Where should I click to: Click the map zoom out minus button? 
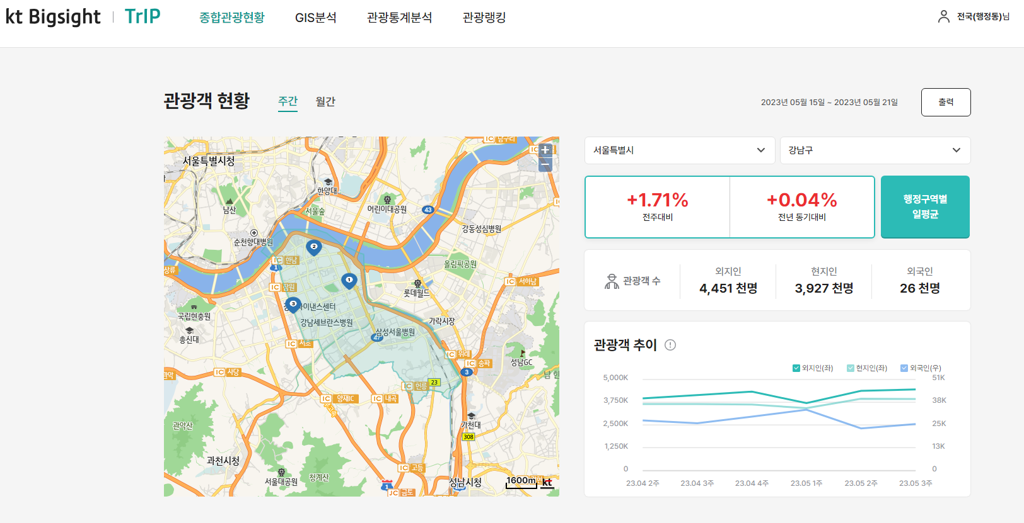(x=545, y=165)
